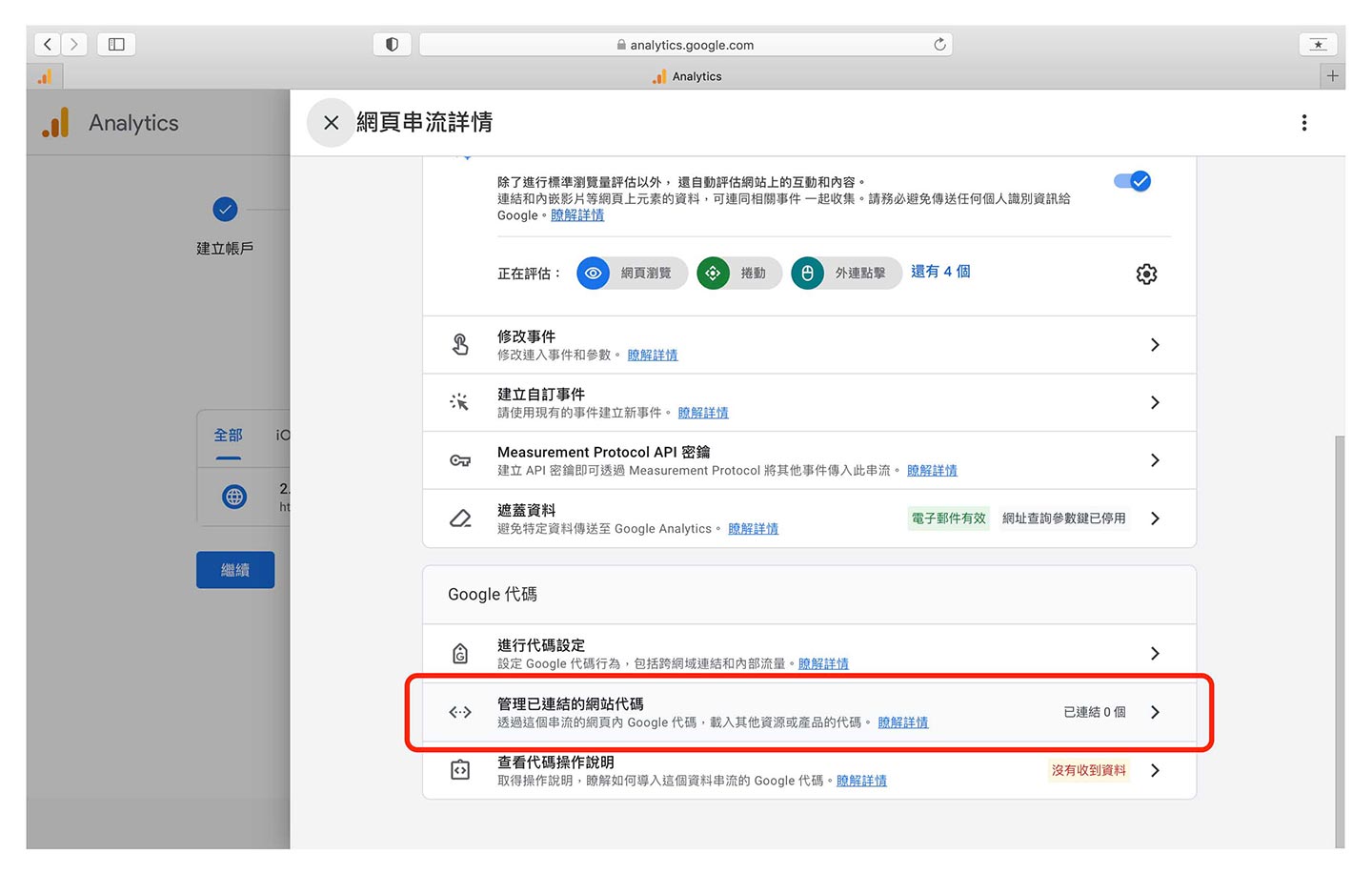Select the 網頁瀏覽 eye chip
The image size is (1372, 874).
[x=632, y=274]
